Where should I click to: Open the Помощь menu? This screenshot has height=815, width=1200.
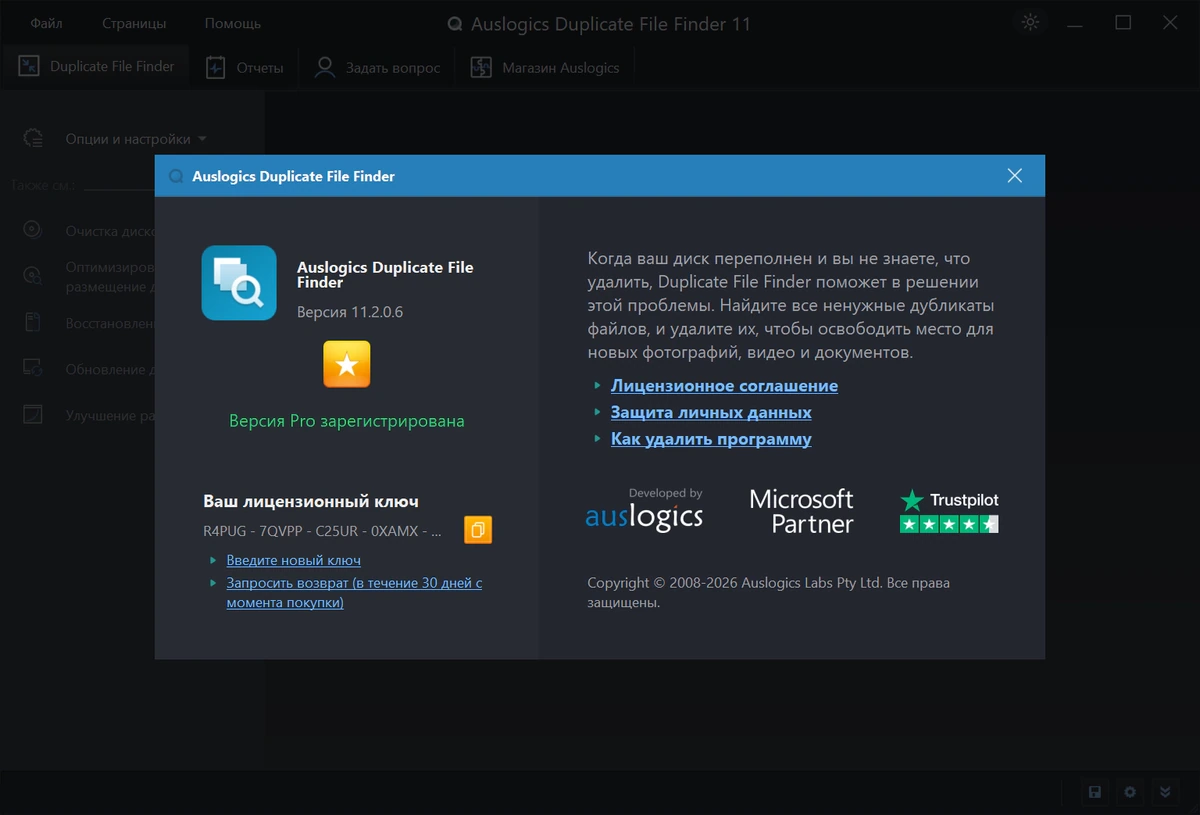233,23
